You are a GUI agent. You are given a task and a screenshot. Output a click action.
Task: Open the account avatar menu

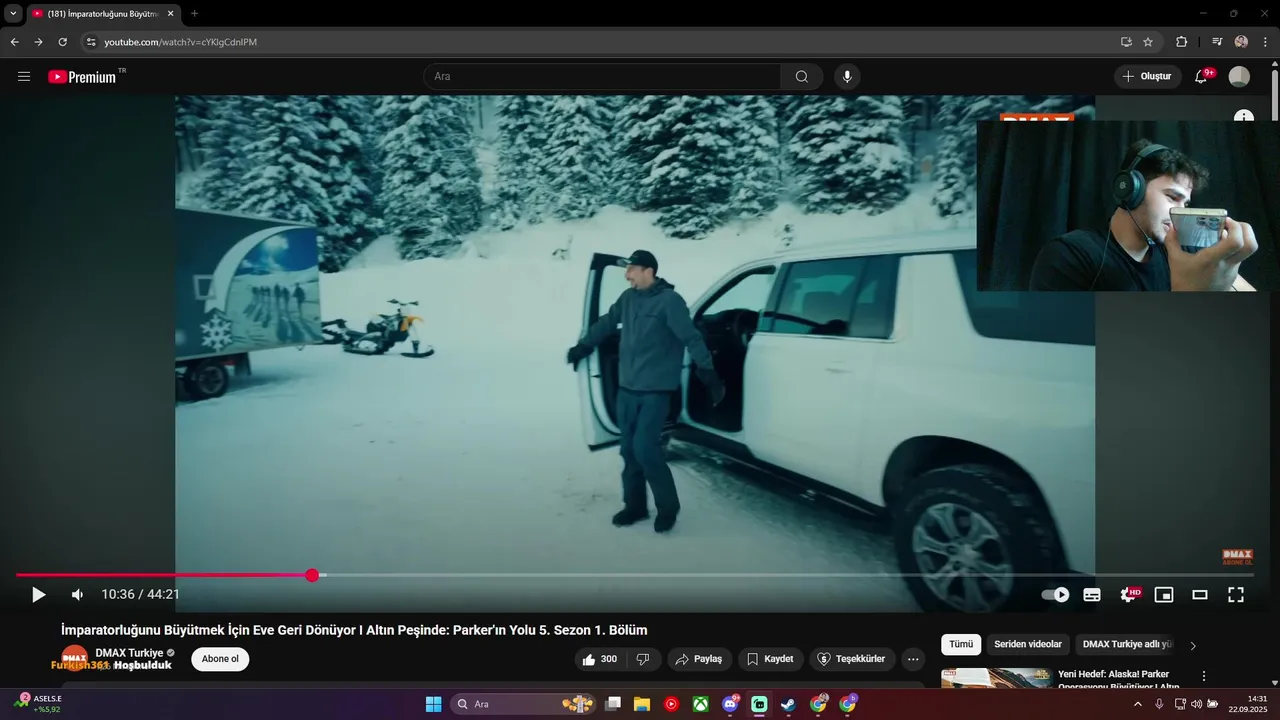[1239, 77]
